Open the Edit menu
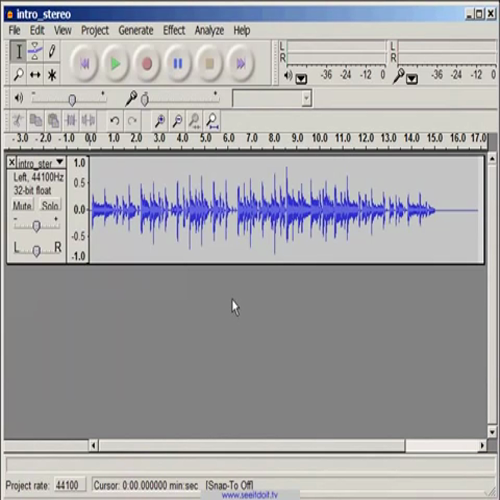 (37, 31)
